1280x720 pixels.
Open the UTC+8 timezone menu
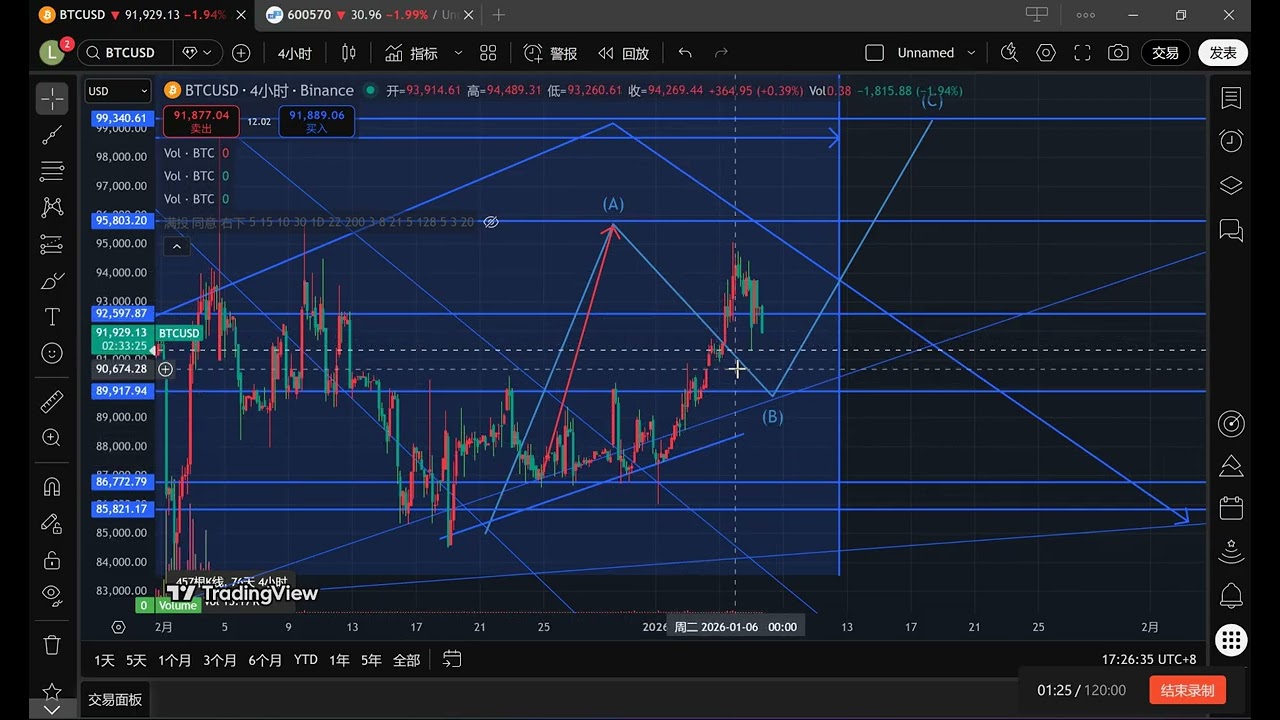pyautogui.click(x=1149, y=660)
